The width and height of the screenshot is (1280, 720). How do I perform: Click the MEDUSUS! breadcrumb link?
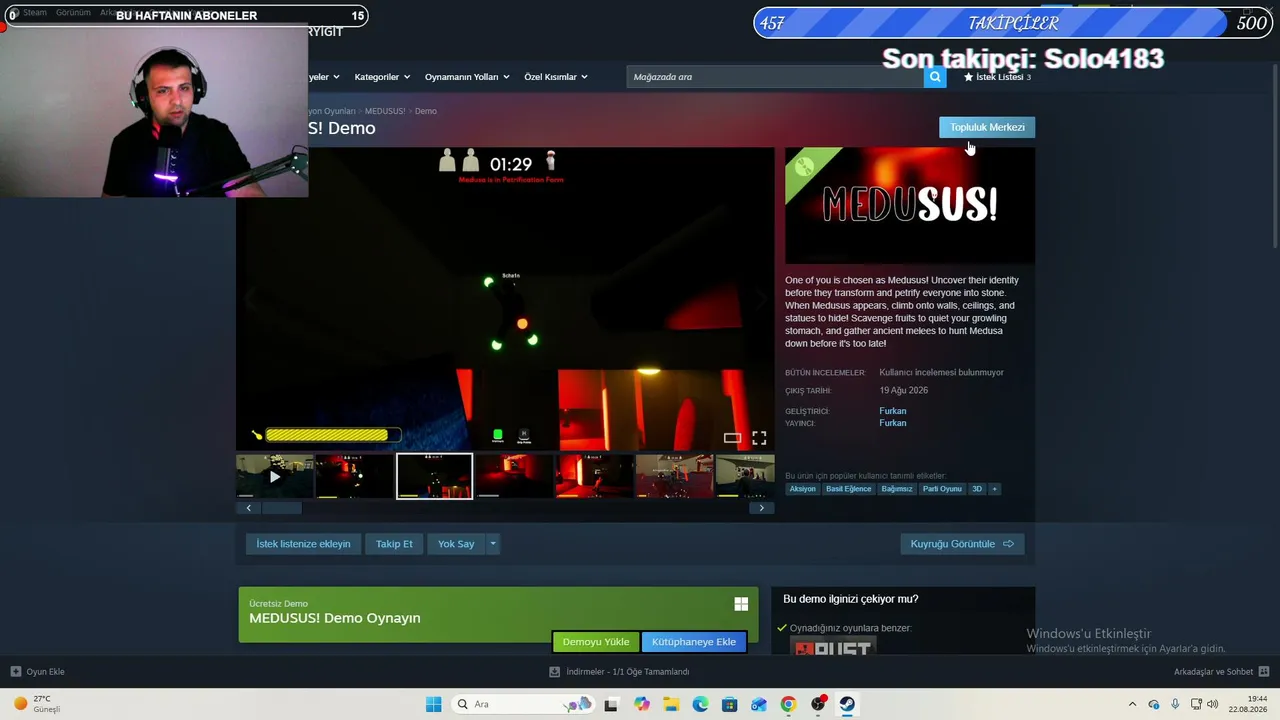[385, 111]
